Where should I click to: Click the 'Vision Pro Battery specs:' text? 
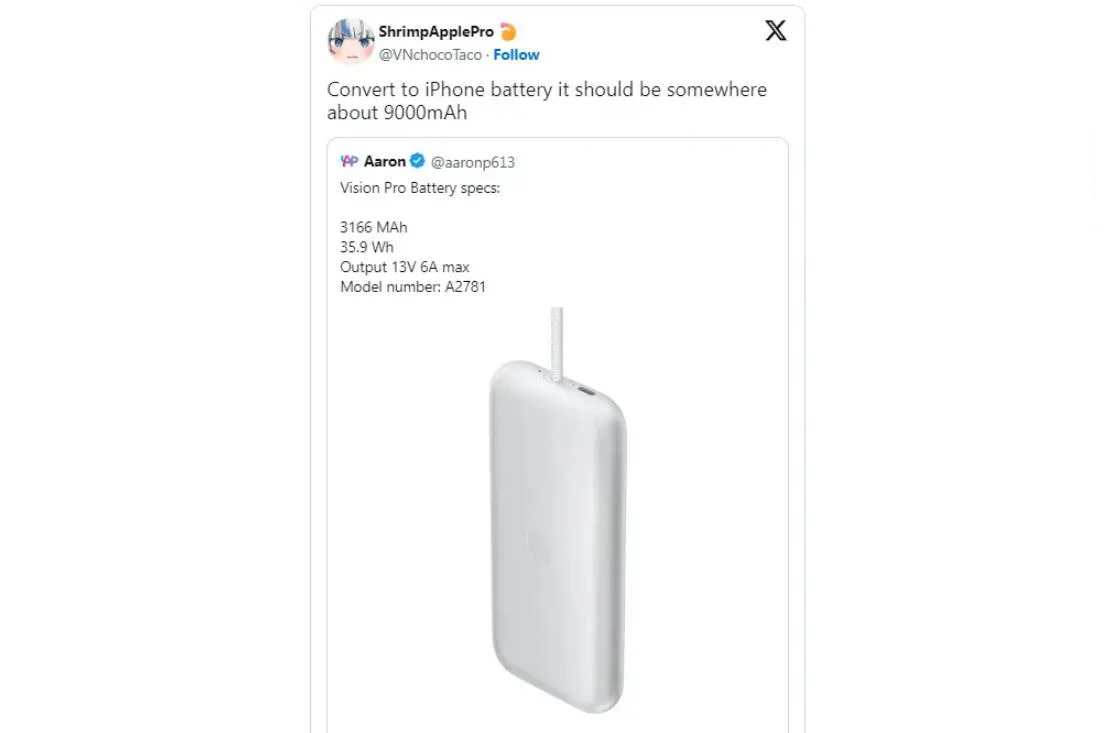click(420, 188)
